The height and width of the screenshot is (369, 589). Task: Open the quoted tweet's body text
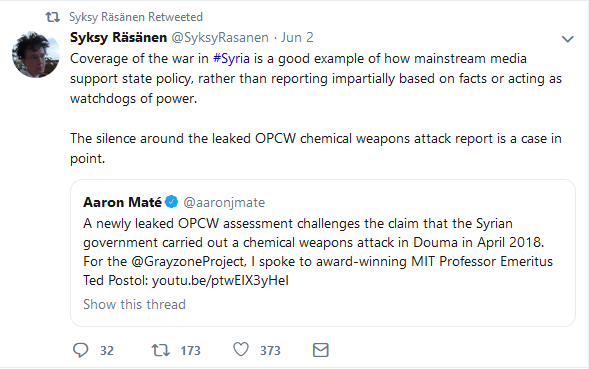coord(318,252)
